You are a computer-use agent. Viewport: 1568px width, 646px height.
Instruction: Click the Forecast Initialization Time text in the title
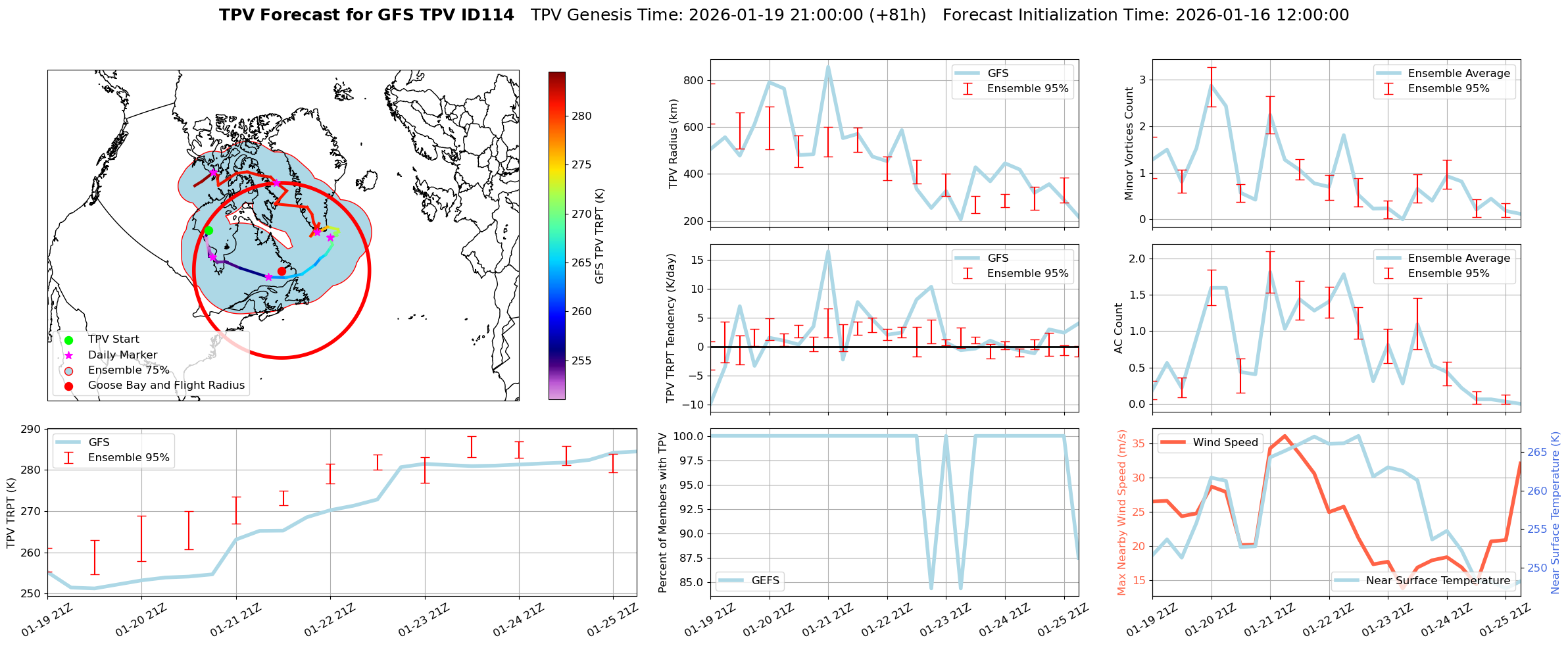coord(1145,15)
